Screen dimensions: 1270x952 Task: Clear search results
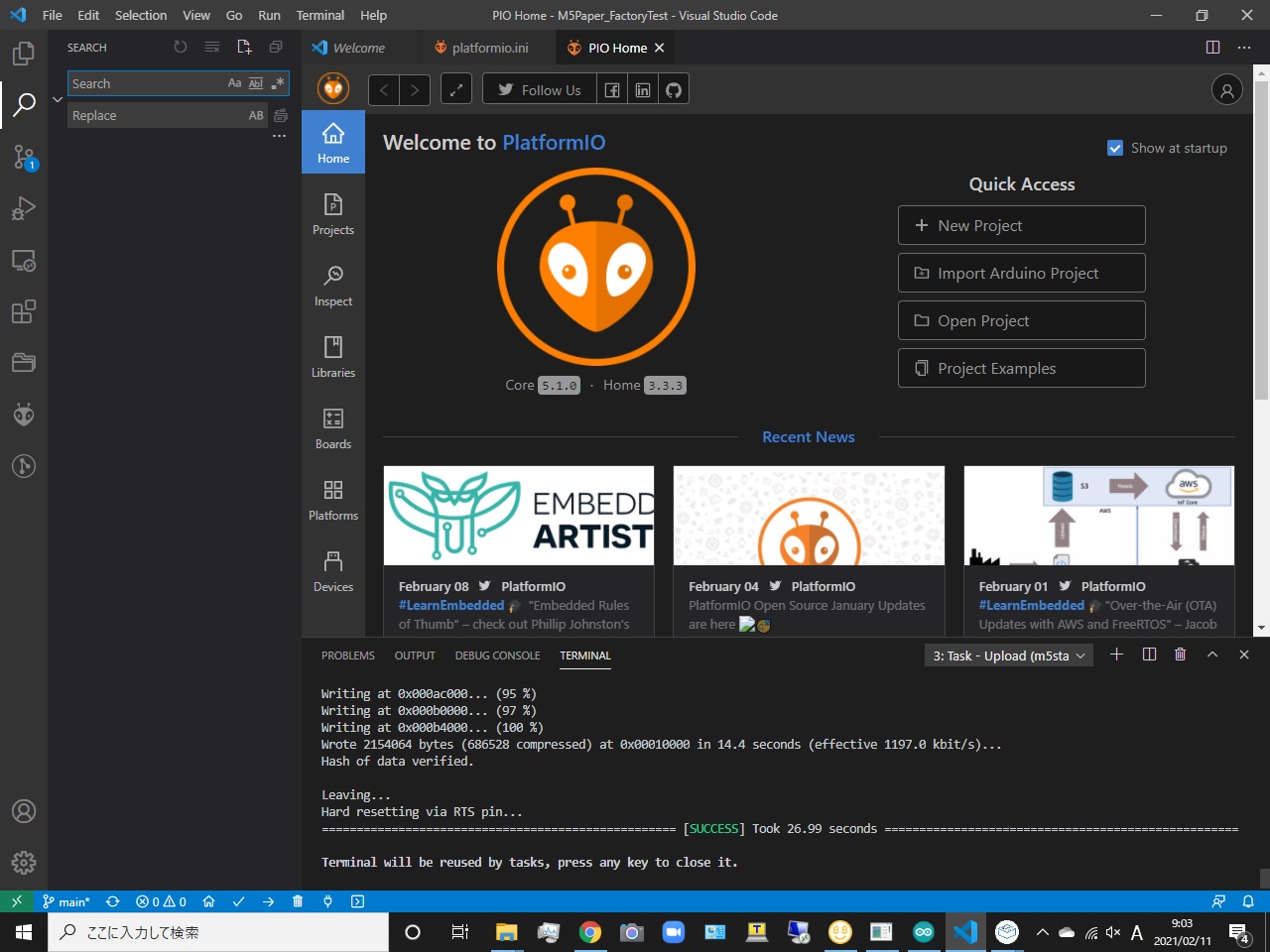click(x=211, y=48)
